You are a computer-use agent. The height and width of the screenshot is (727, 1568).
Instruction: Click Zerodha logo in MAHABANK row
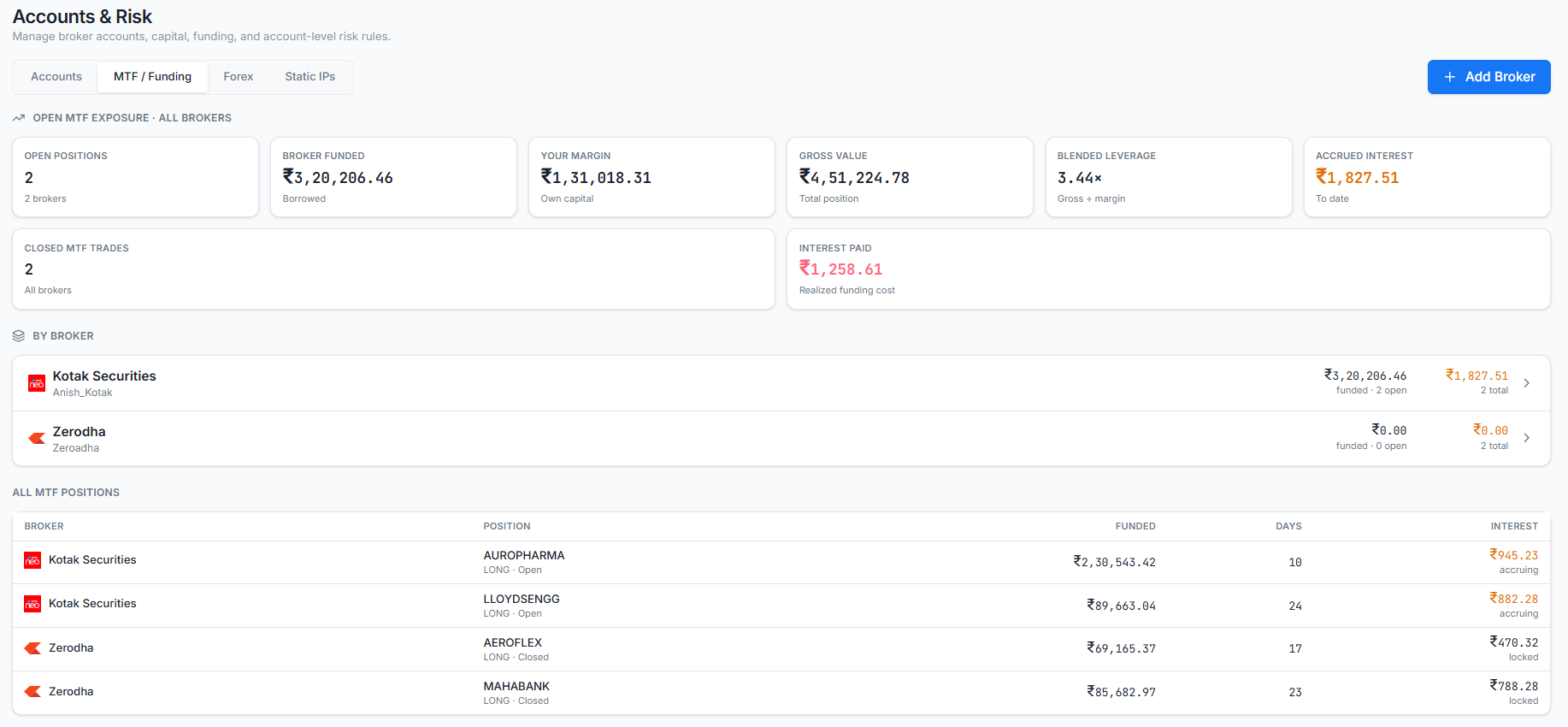point(32,692)
